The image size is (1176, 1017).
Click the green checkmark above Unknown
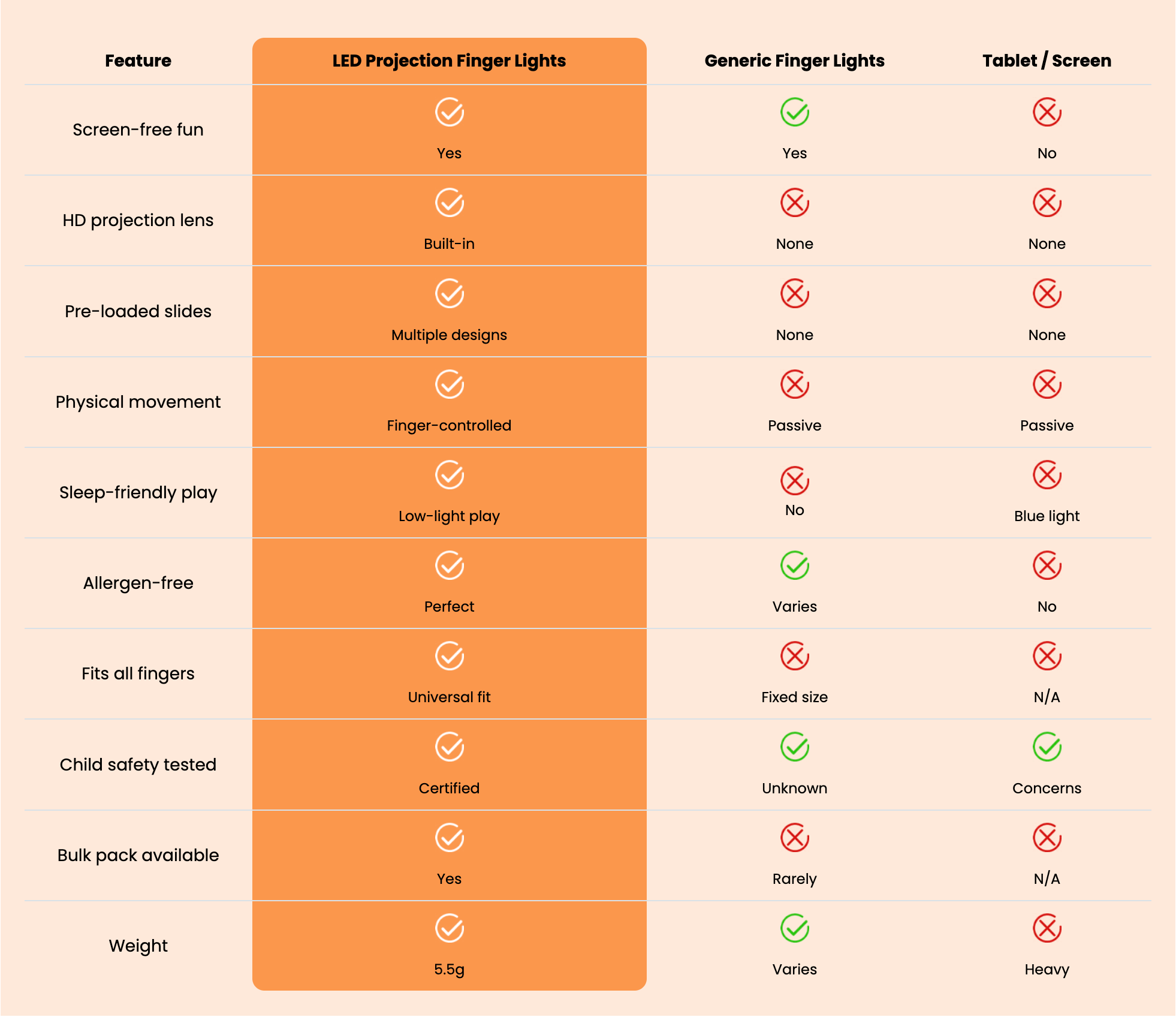[x=794, y=747]
